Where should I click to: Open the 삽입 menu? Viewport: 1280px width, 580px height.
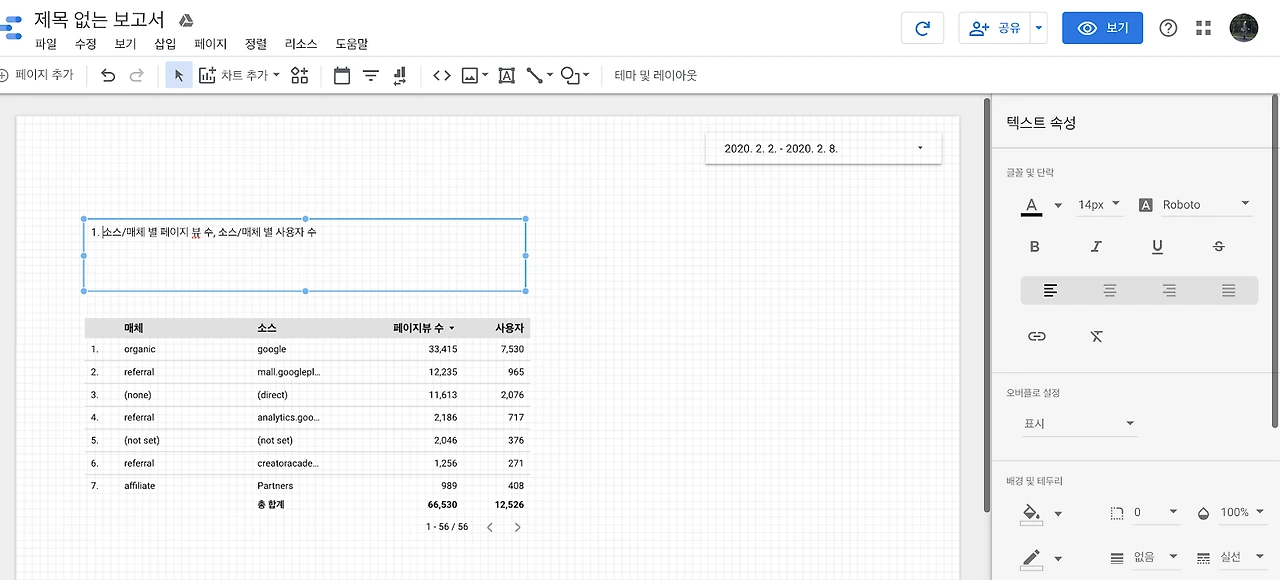(x=165, y=44)
